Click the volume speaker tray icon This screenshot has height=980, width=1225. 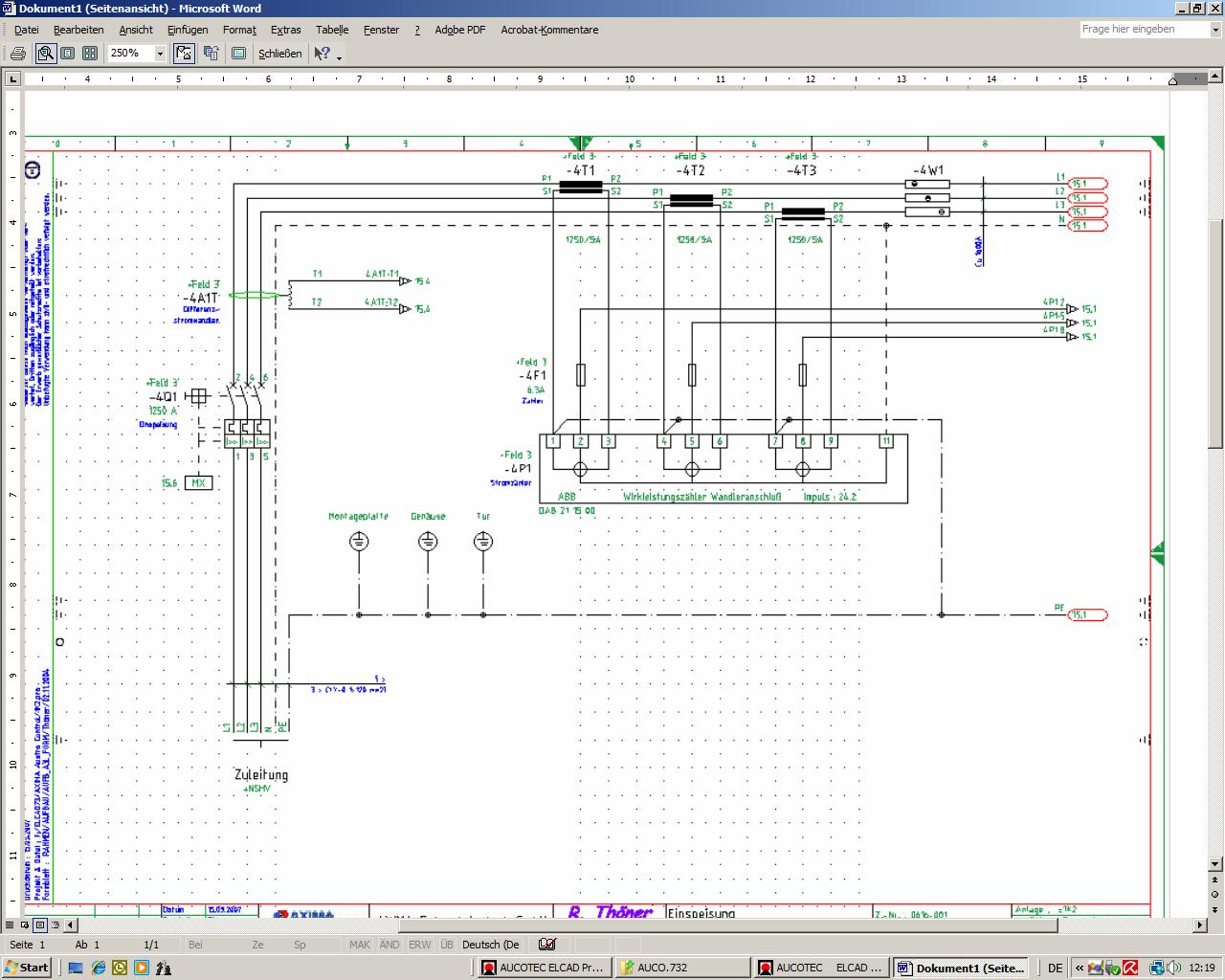coord(1174,968)
